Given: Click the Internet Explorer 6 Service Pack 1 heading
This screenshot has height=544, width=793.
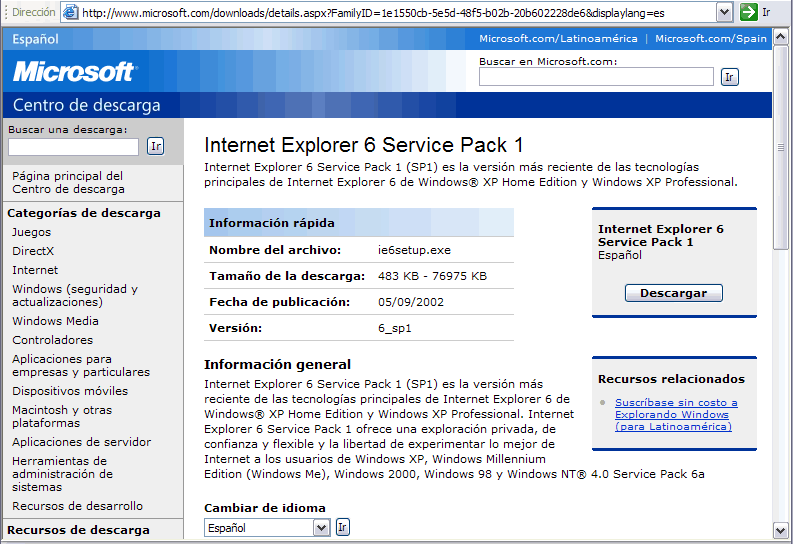Looking at the screenshot, I should click(364, 145).
